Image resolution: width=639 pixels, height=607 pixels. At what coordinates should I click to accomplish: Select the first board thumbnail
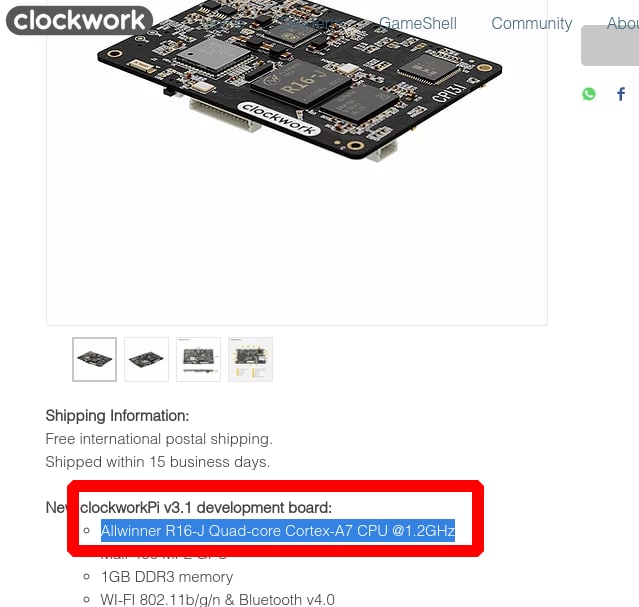[x=95, y=359]
